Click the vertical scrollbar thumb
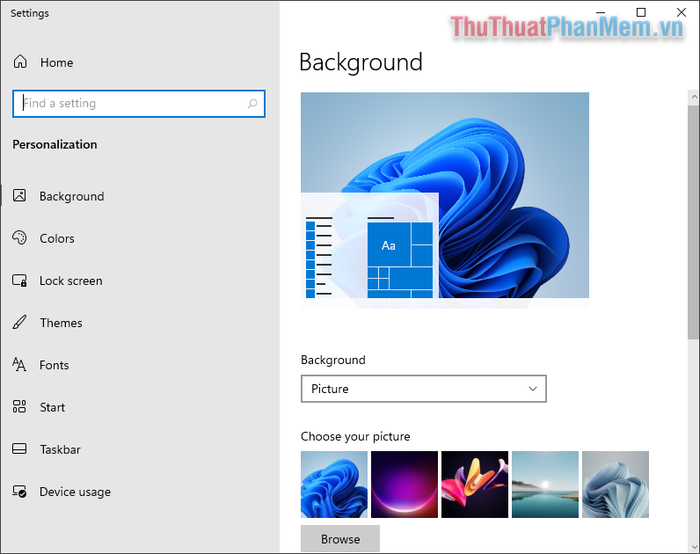The width and height of the screenshot is (700, 554). 693,222
